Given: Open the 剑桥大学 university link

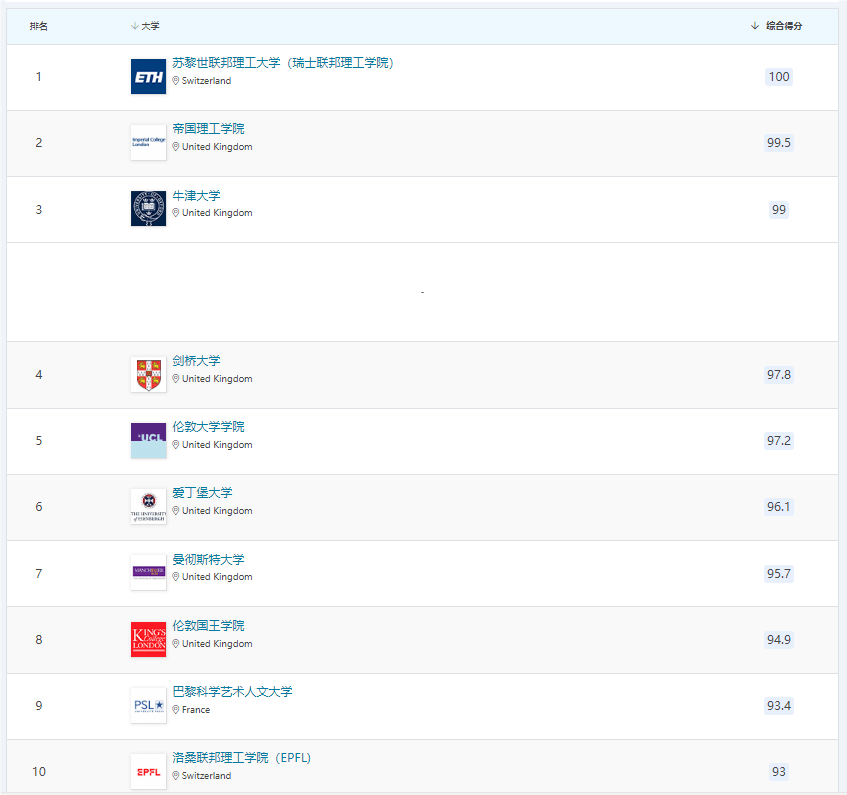Looking at the screenshot, I should [196, 361].
